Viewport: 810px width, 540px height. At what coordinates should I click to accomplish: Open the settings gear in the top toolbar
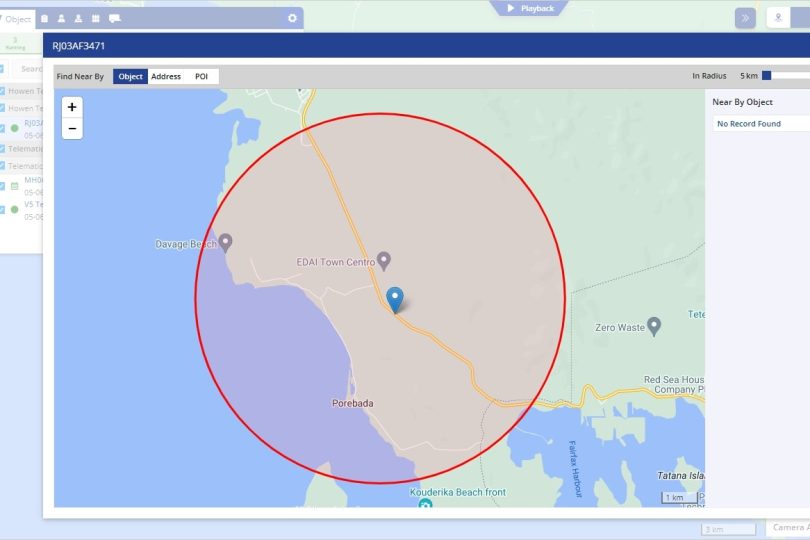(292, 18)
